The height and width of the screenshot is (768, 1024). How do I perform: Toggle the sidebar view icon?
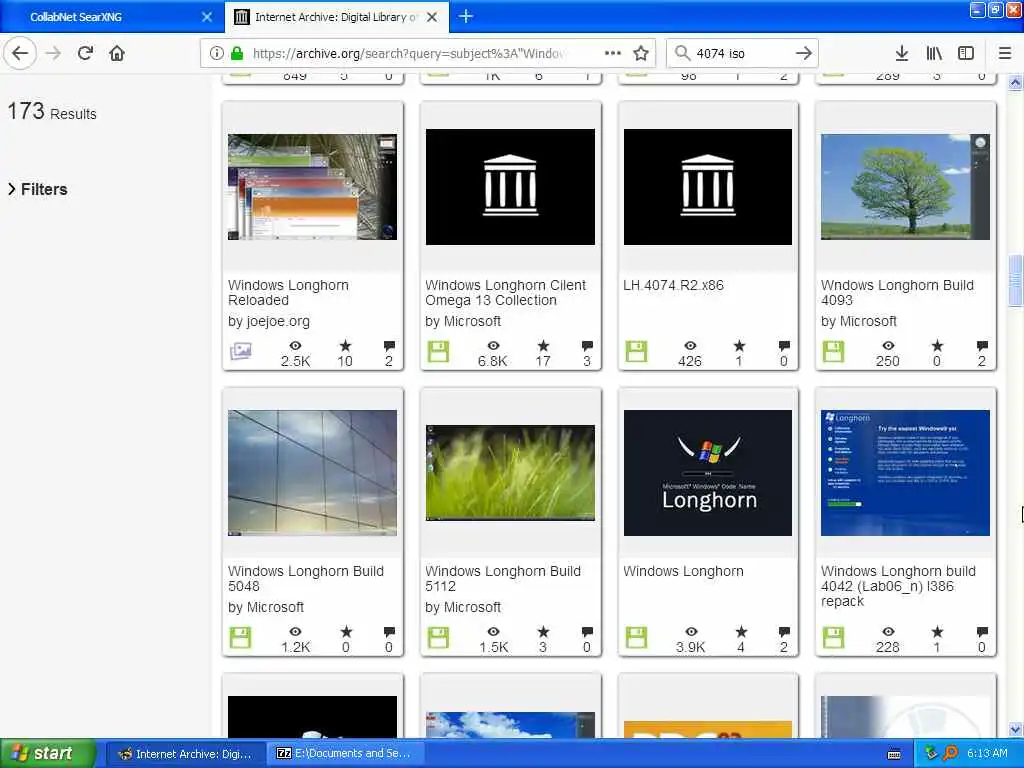(x=966, y=53)
